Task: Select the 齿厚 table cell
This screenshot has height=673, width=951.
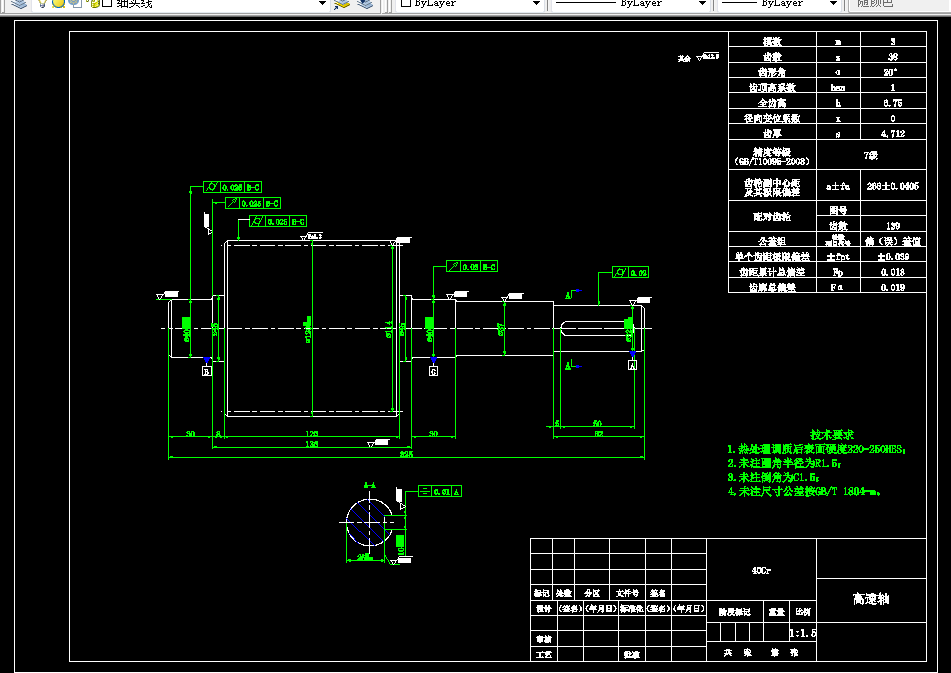Action: [x=772, y=133]
